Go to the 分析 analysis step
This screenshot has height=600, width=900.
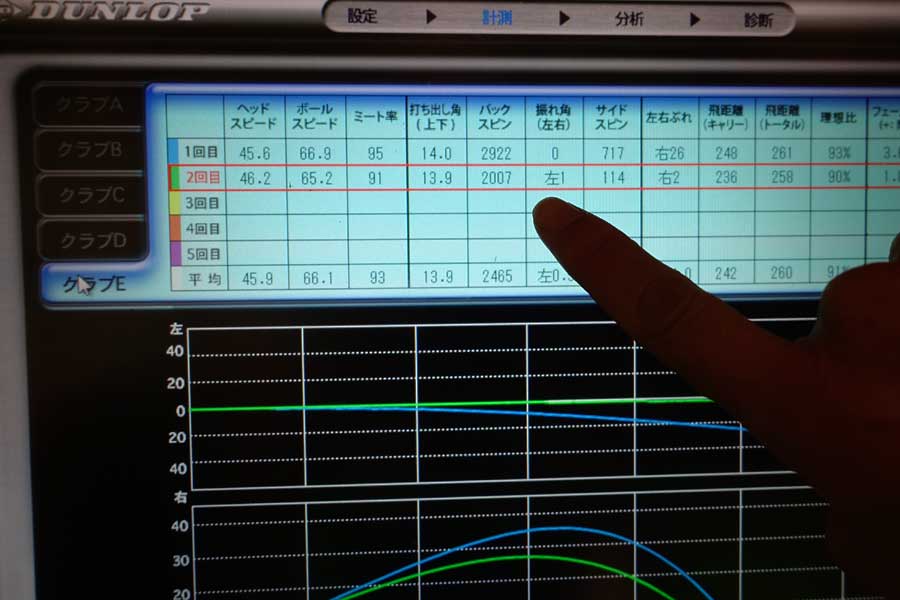(x=630, y=18)
